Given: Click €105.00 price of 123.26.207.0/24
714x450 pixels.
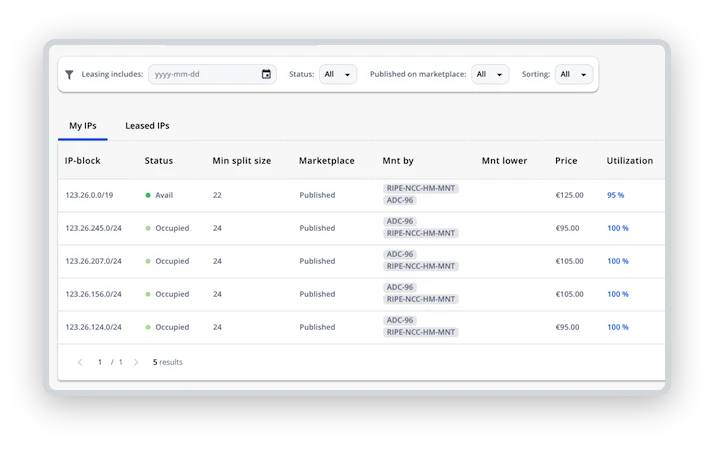Looking at the screenshot, I should (x=569, y=261).
